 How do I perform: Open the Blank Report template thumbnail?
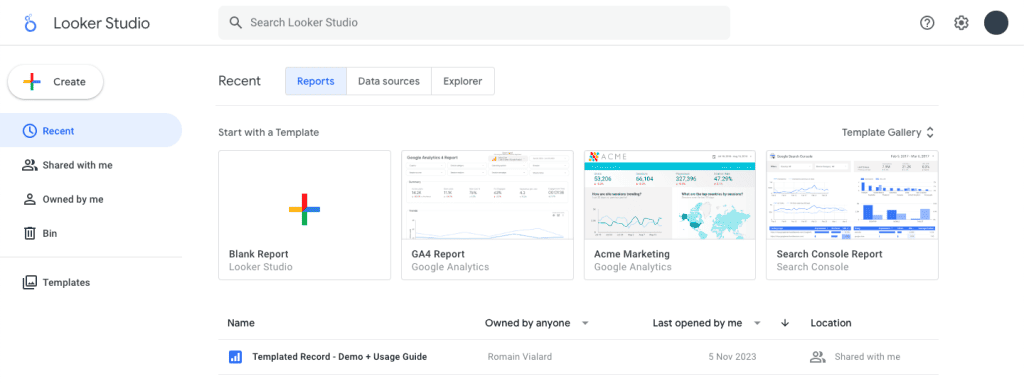(x=304, y=215)
